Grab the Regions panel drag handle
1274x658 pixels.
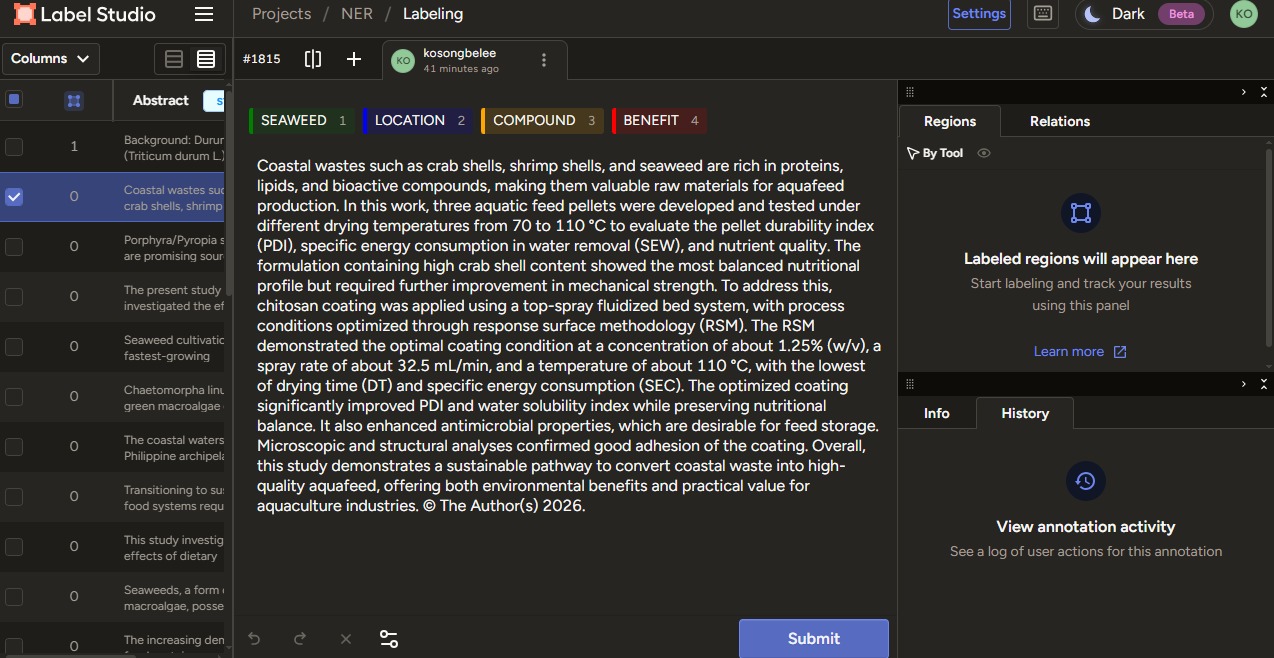point(910,91)
